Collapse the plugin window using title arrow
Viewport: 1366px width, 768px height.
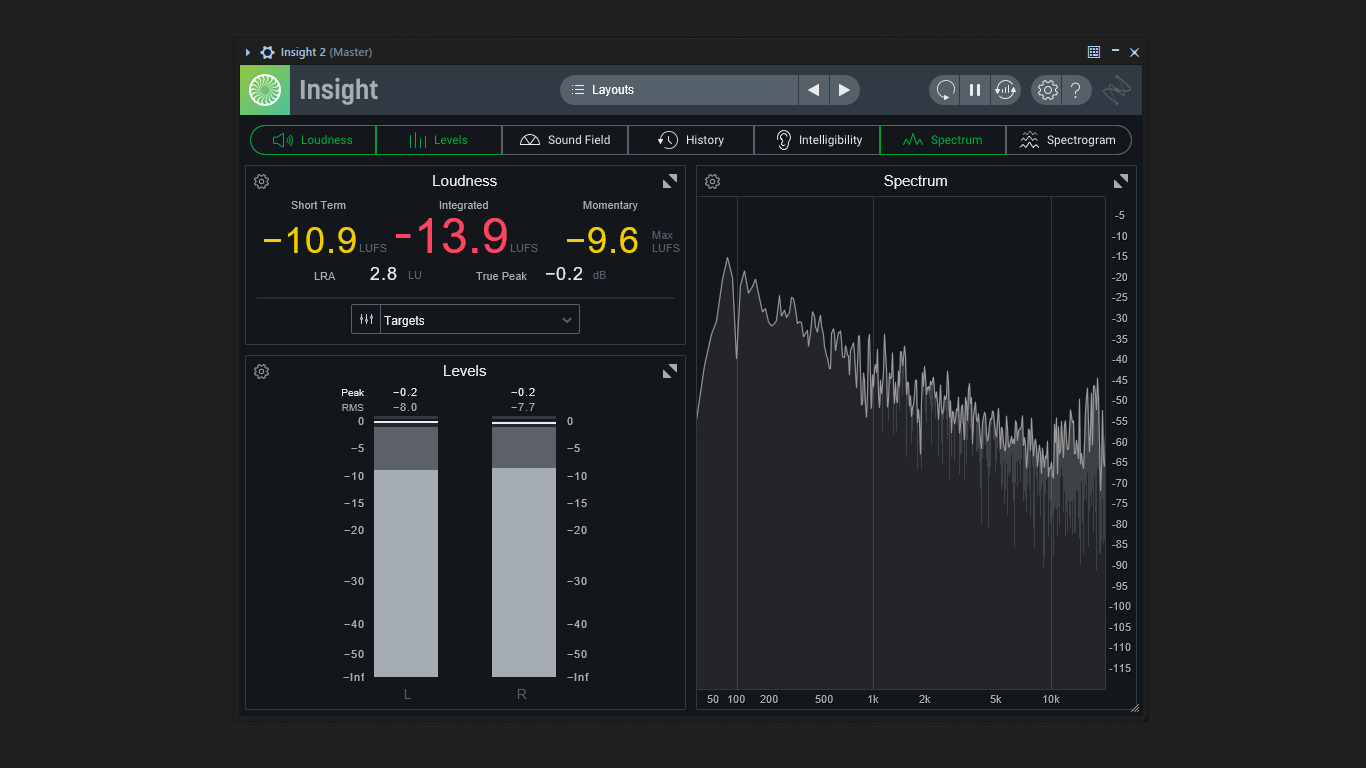(x=248, y=52)
